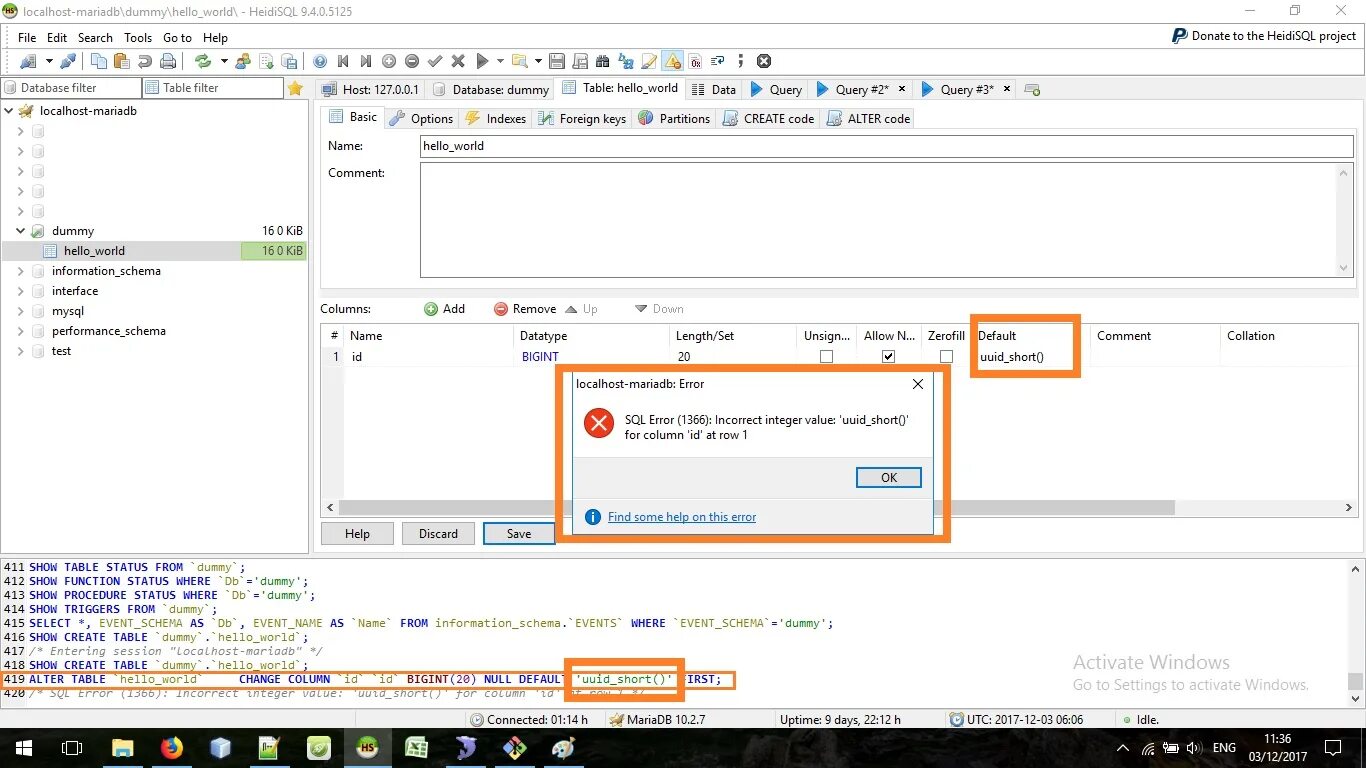Close the Query #3* tab
This screenshot has width=1366, height=768.
point(1007,89)
